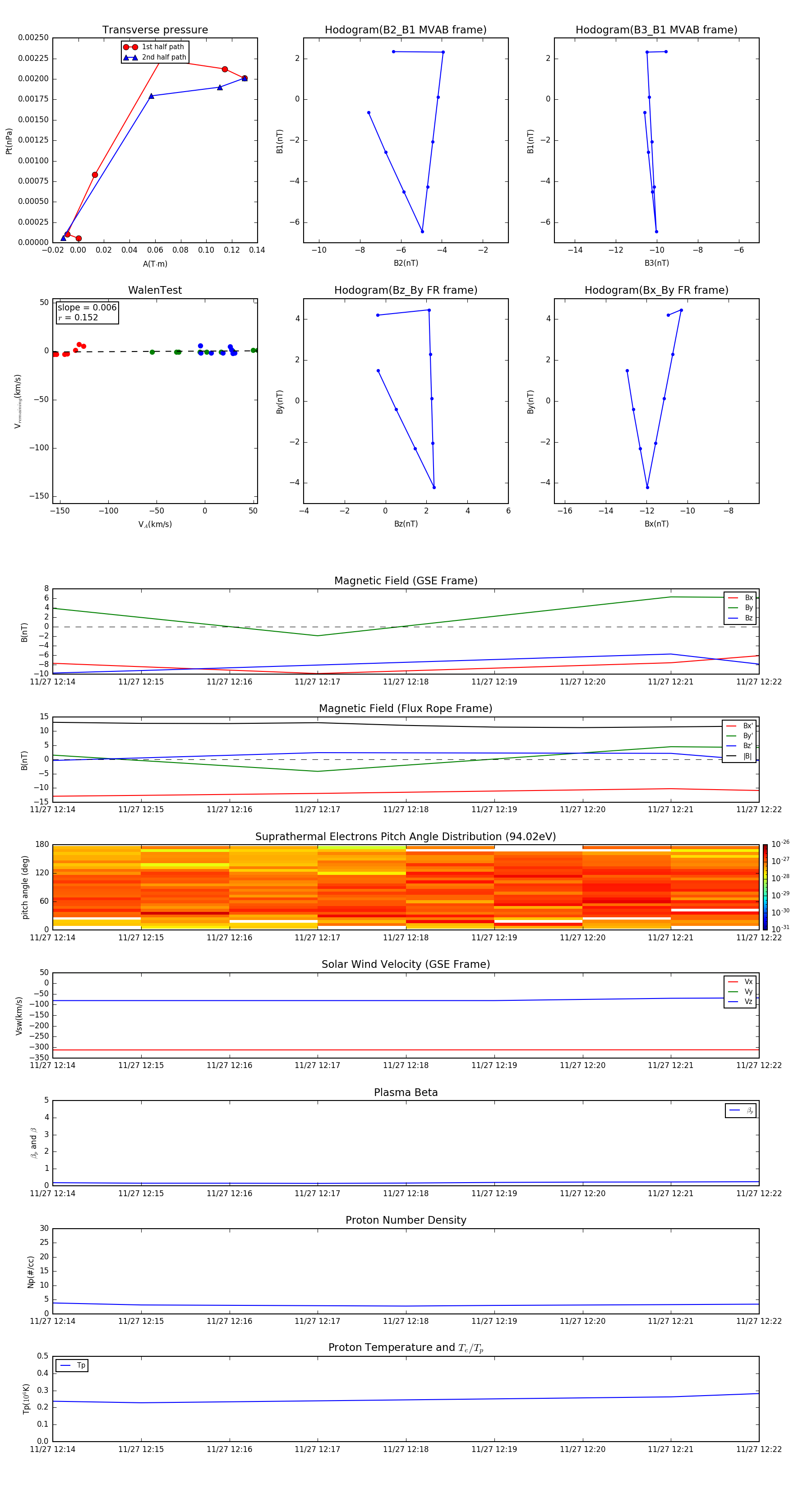Click the 'Hodogram(Bx_By FR frame)' title
The image size is (812, 1489).
coord(656,290)
